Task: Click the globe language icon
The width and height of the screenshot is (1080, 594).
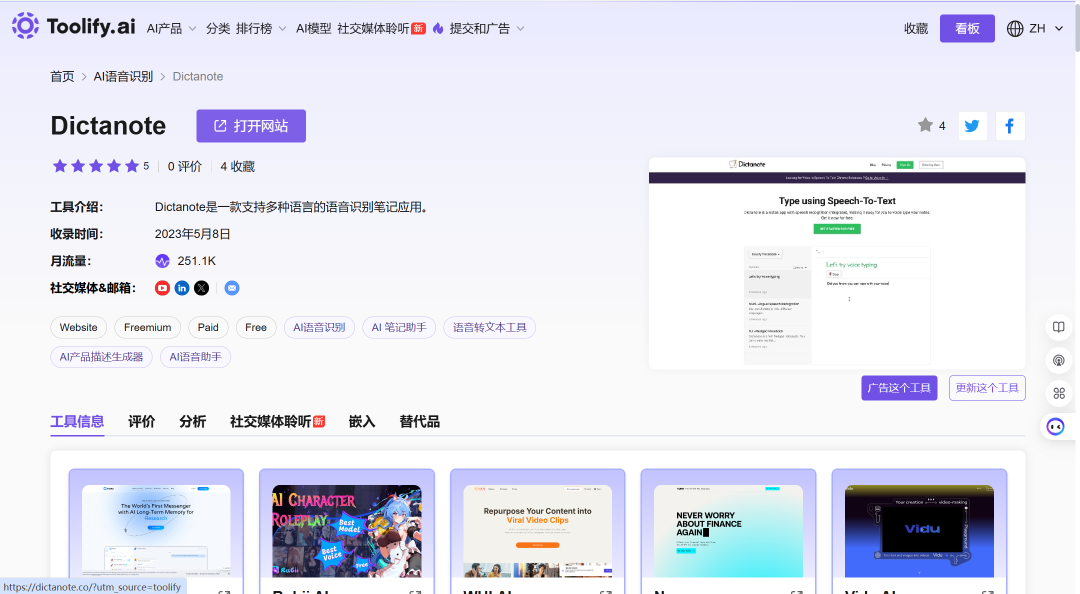Action: [1015, 28]
